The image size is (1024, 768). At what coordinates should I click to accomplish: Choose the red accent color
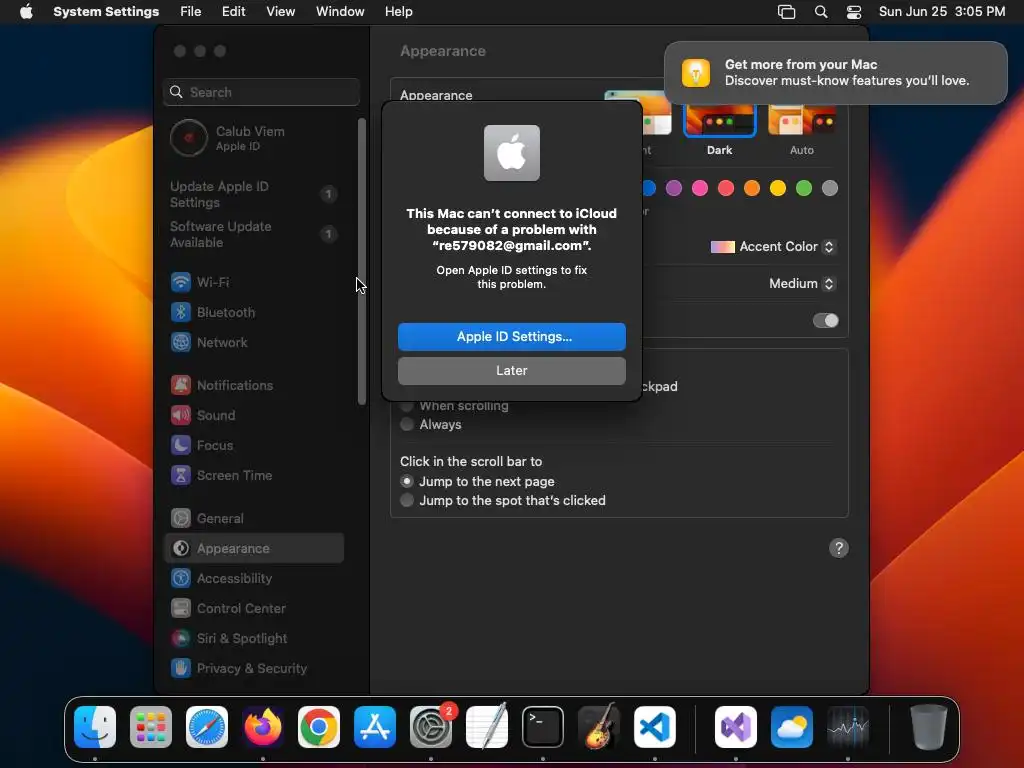pos(726,189)
